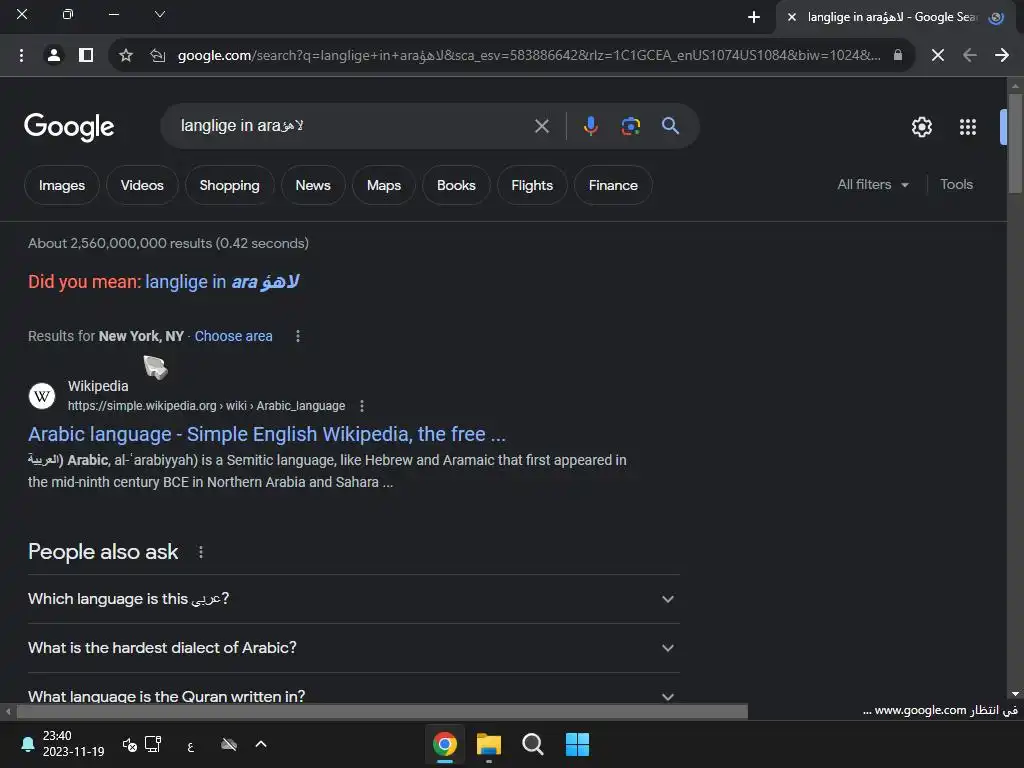Screen dimensions: 1024x768
Task: Open options for People also ask
Action: pos(200,552)
